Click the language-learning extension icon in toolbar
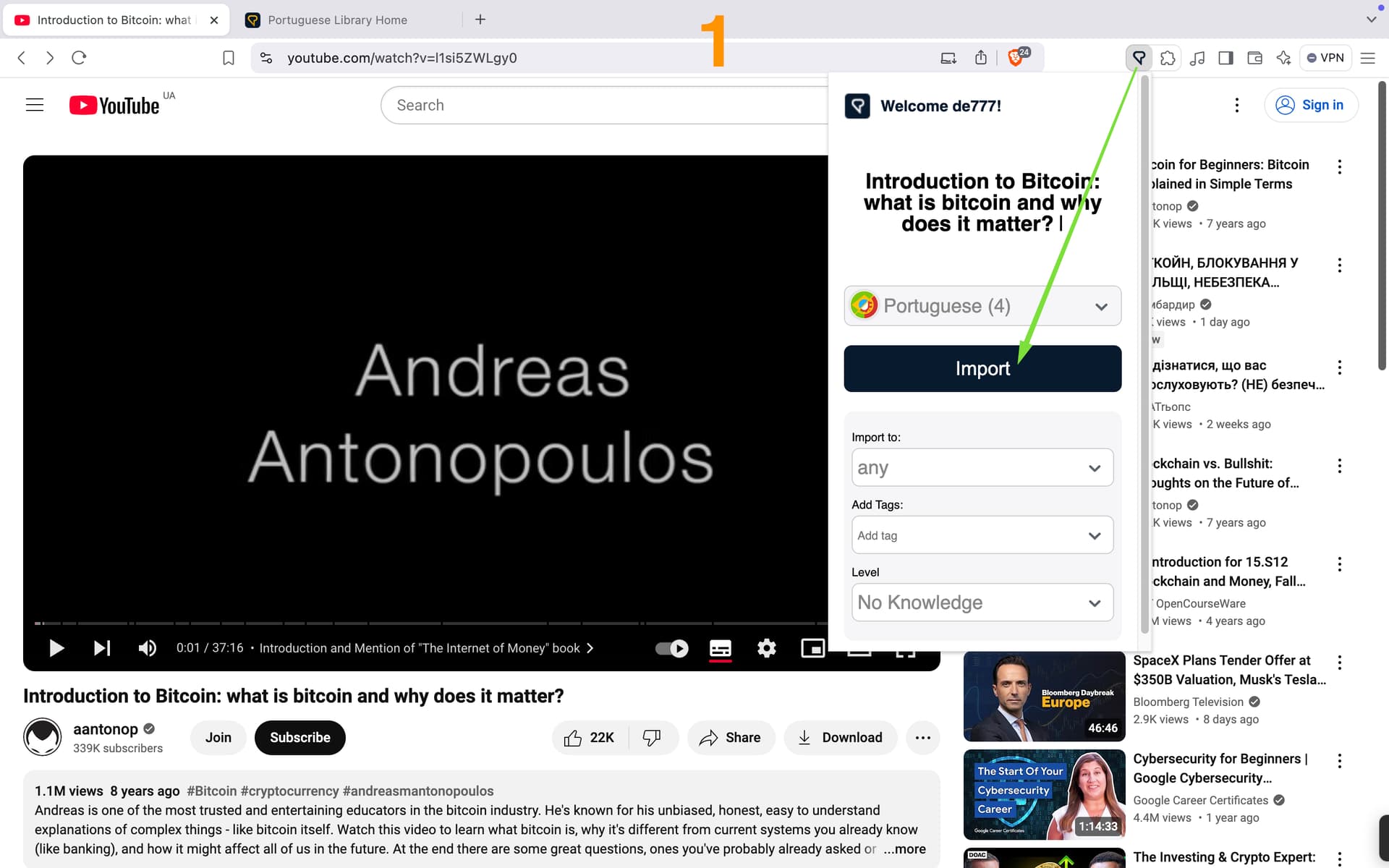 point(1139,58)
